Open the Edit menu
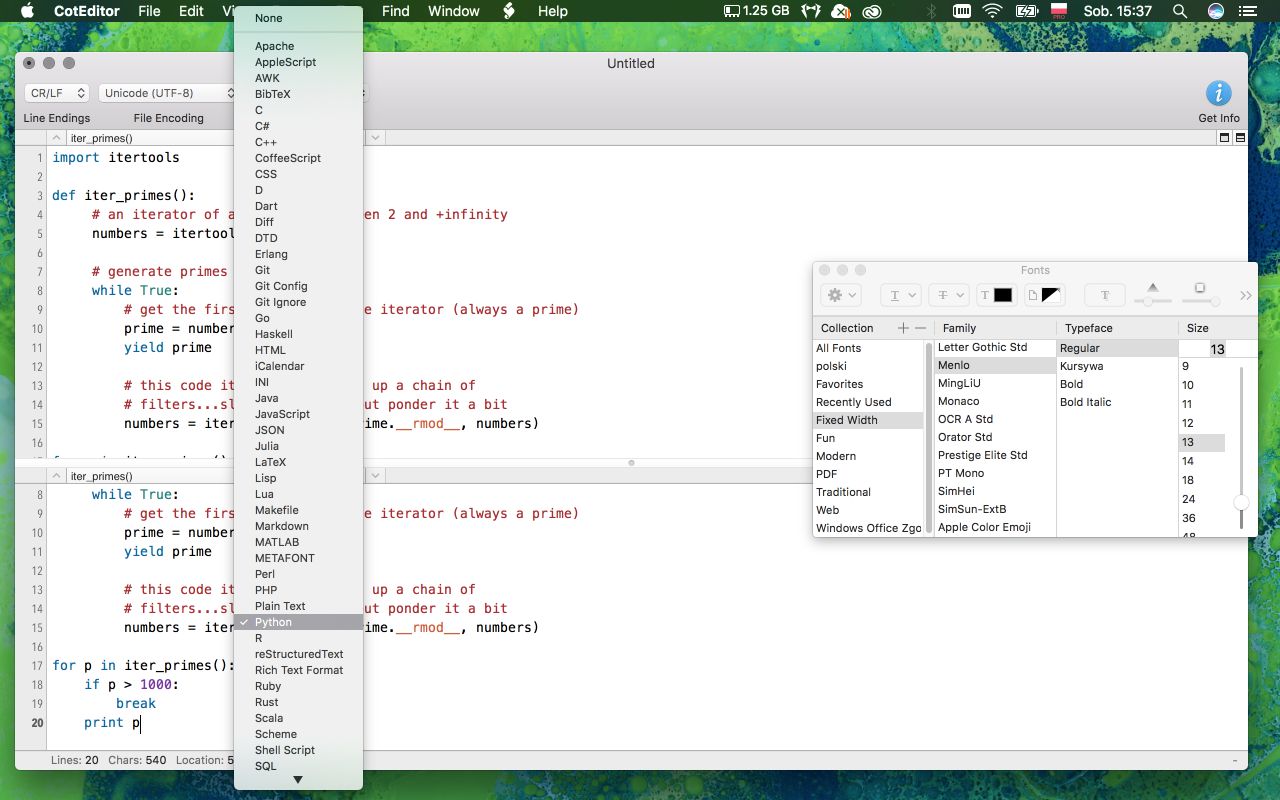Screen dimensions: 1280x800 pyautogui.click(x=191, y=11)
